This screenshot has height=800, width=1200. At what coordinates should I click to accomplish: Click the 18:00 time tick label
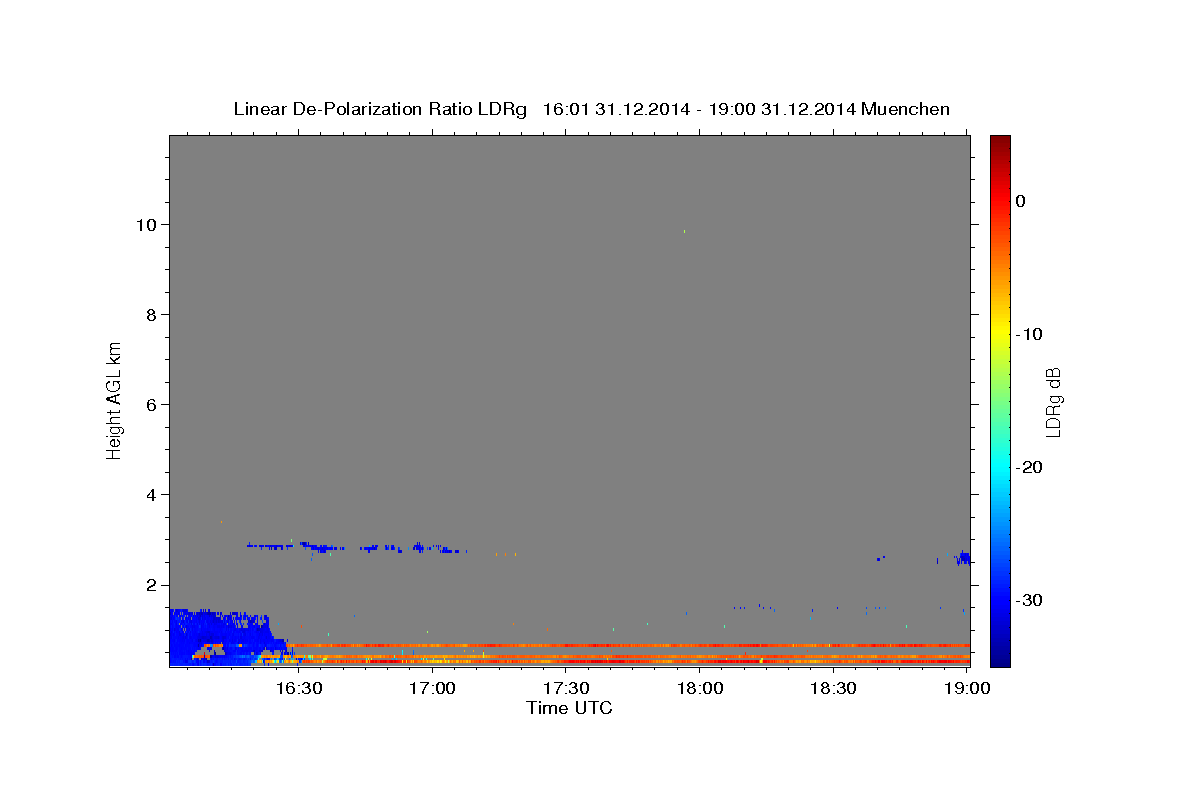[x=700, y=689]
